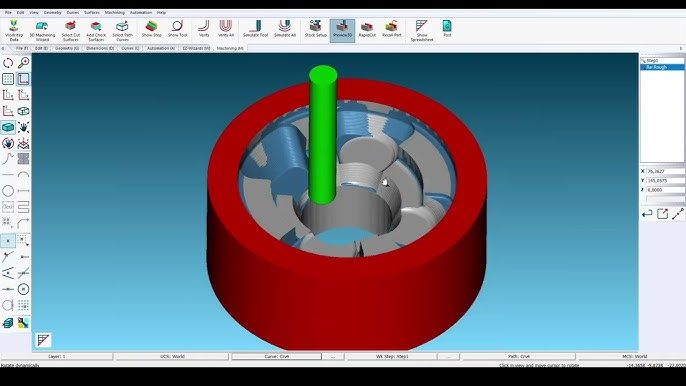This screenshot has width=686, height=386.
Task: Switch to the Edit (E) toolbar tab
Action: click(41, 48)
